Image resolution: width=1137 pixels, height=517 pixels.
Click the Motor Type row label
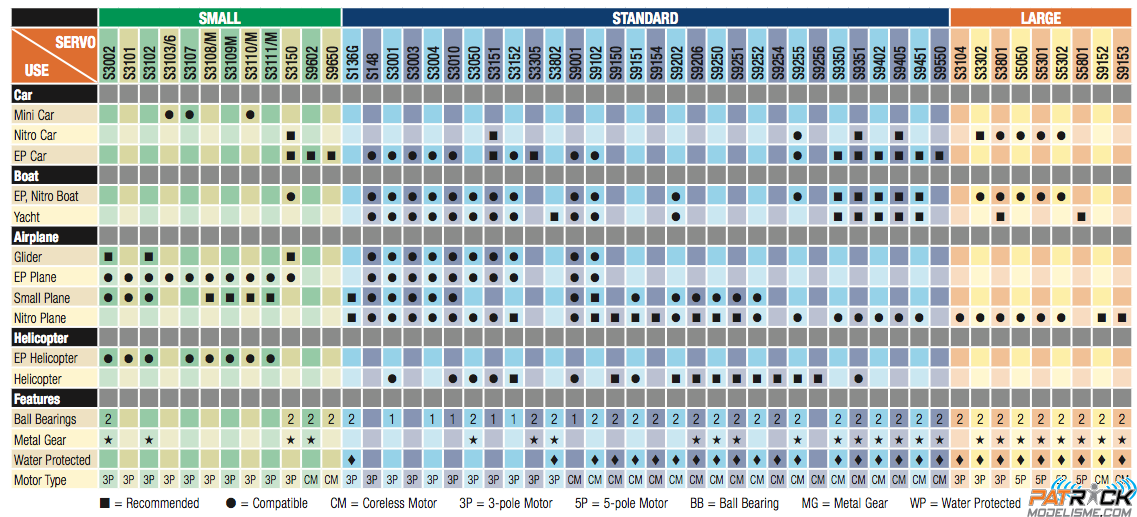point(42,480)
